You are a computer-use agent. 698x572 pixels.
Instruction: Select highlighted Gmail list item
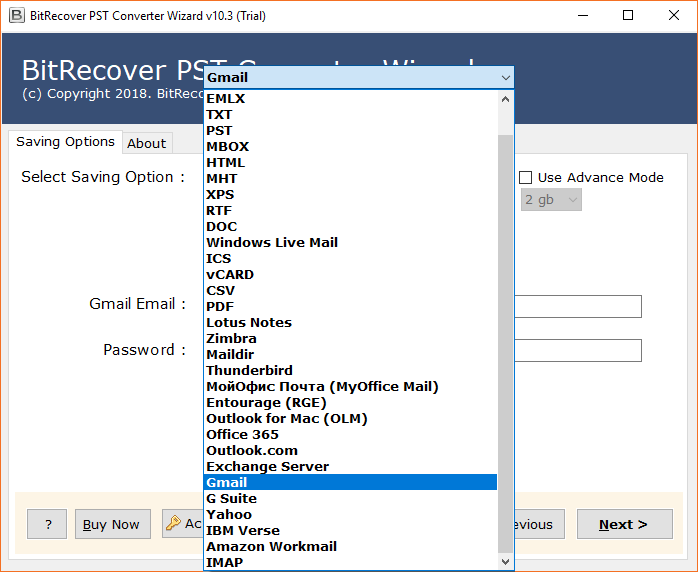tap(350, 483)
